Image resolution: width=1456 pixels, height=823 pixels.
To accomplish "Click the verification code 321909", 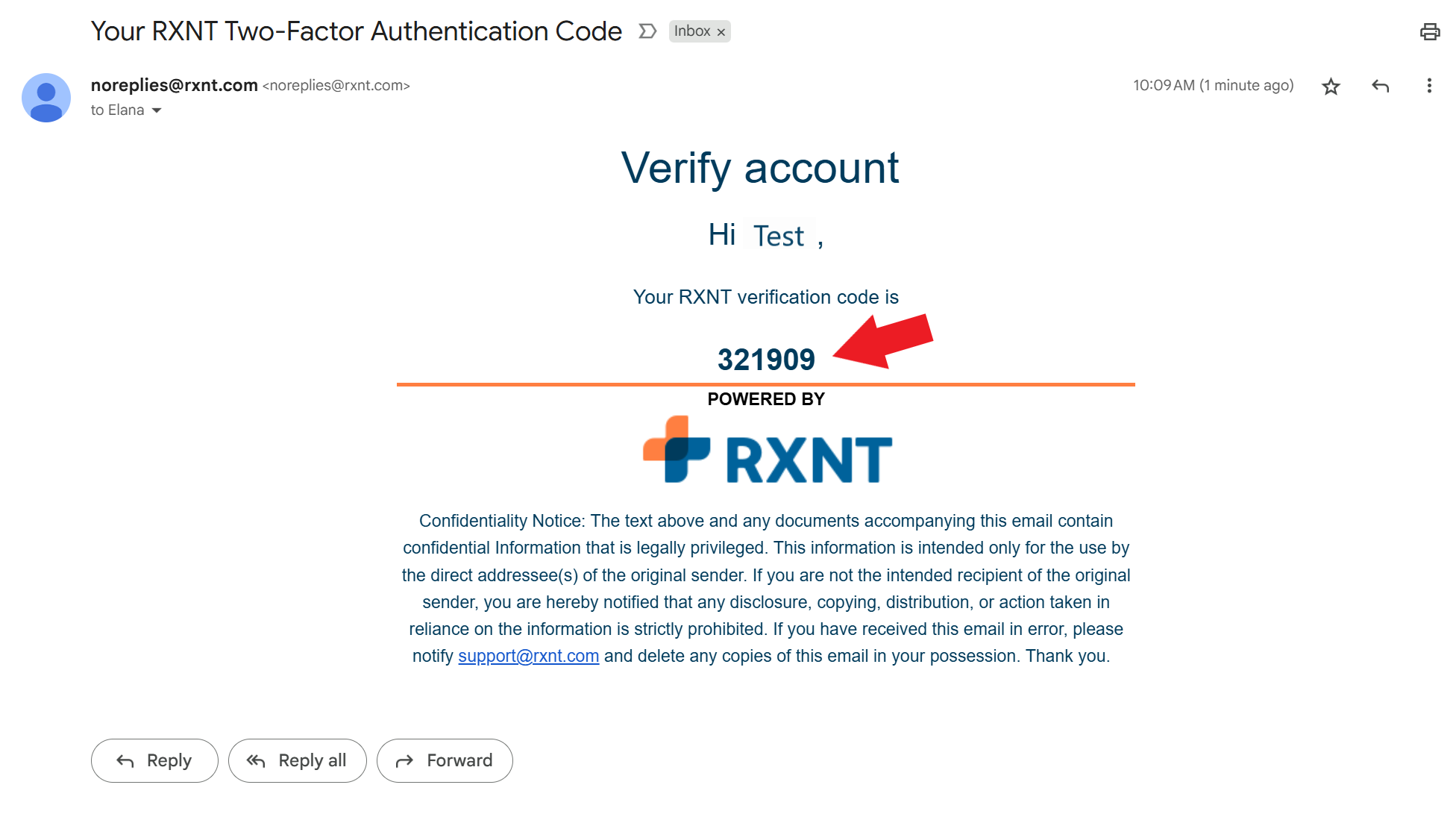I will tap(766, 360).
